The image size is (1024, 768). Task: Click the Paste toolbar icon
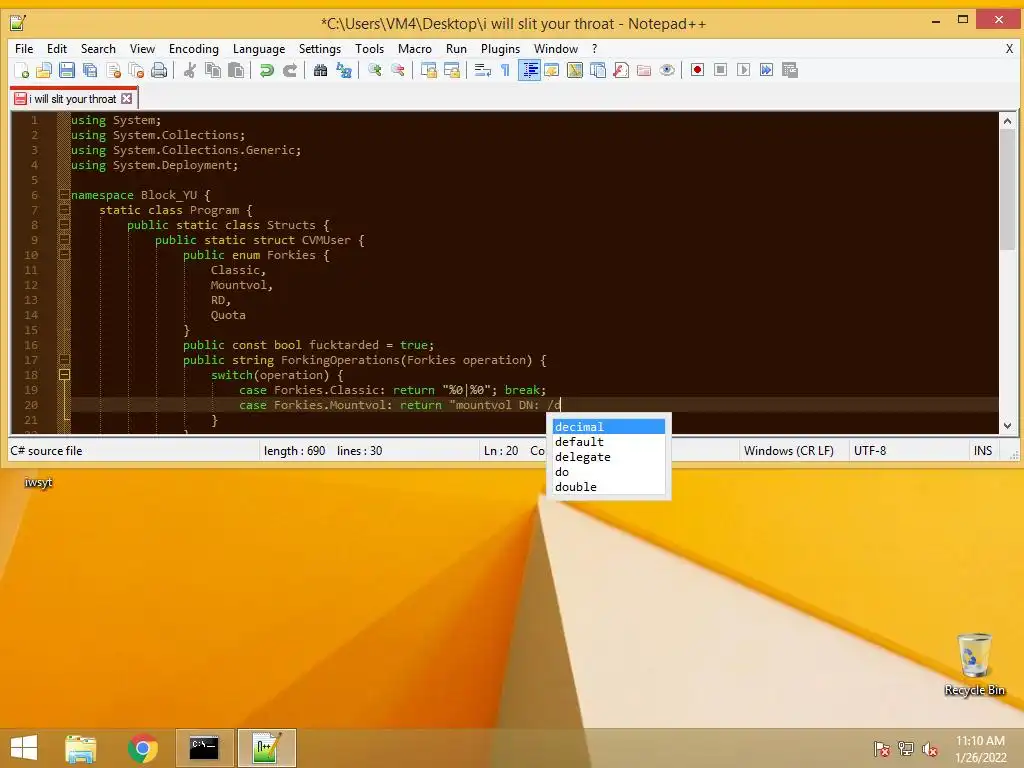tap(236, 70)
